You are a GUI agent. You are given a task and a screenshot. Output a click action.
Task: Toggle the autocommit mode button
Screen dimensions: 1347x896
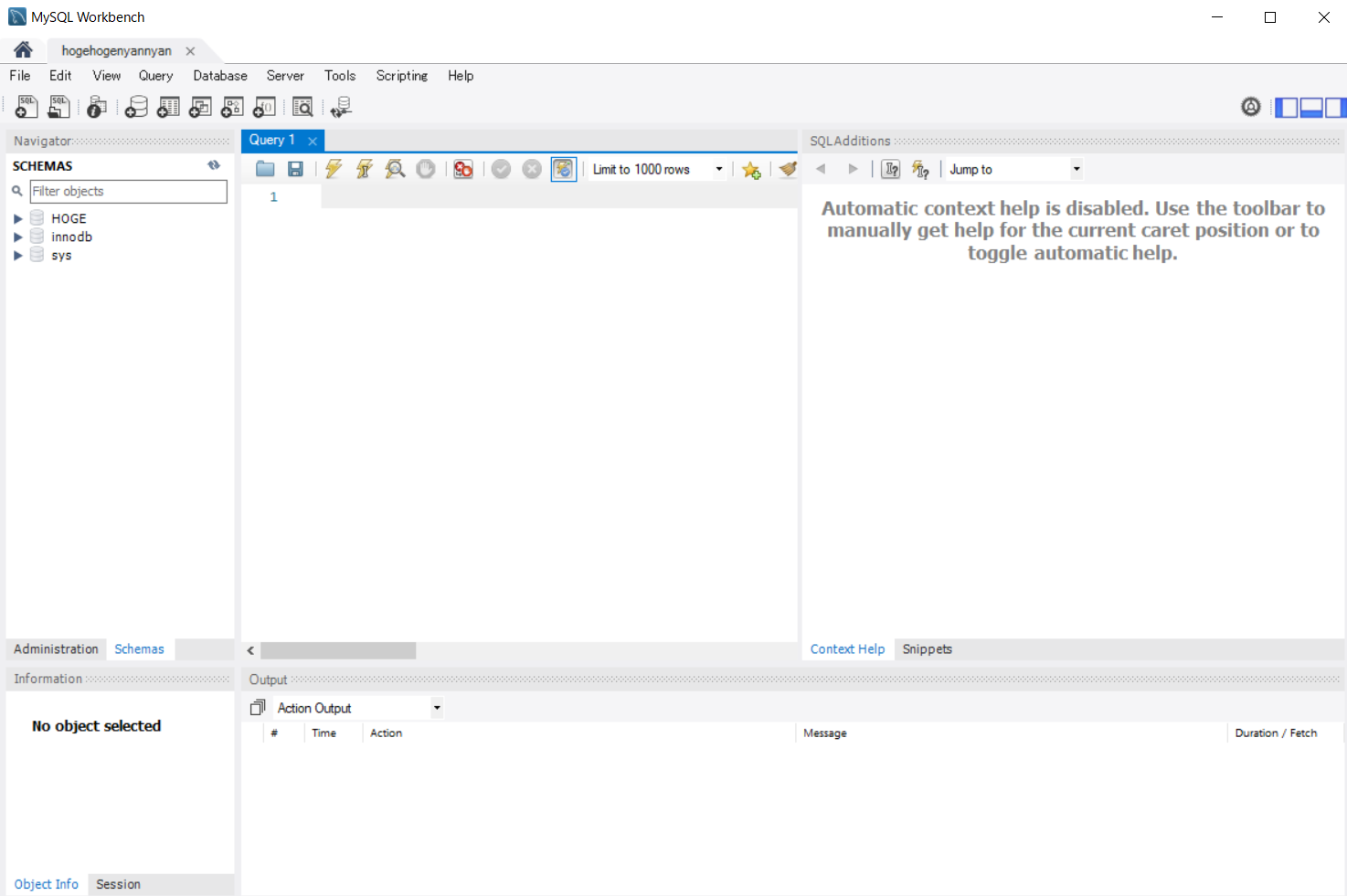[563, 169]
